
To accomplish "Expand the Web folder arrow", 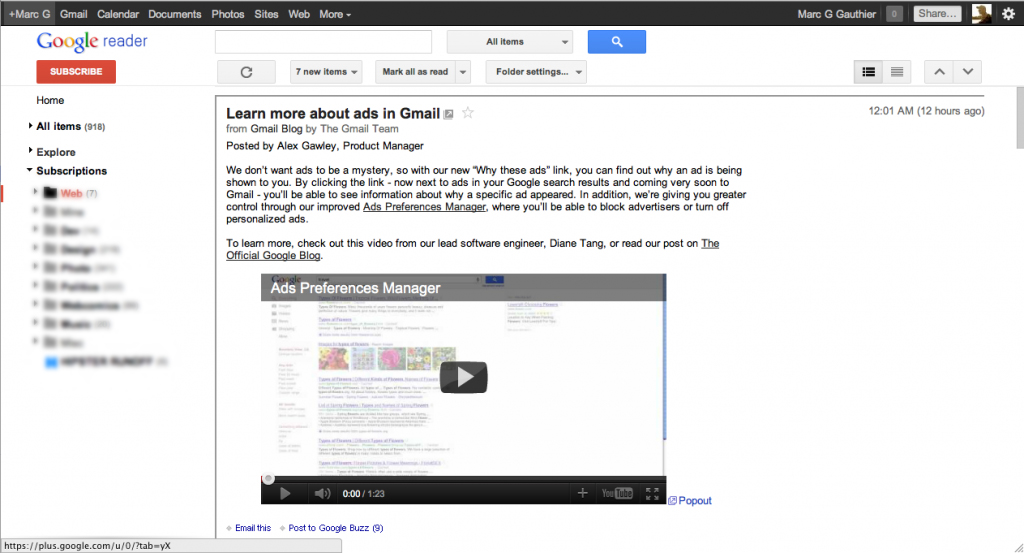I will point(35,192).
